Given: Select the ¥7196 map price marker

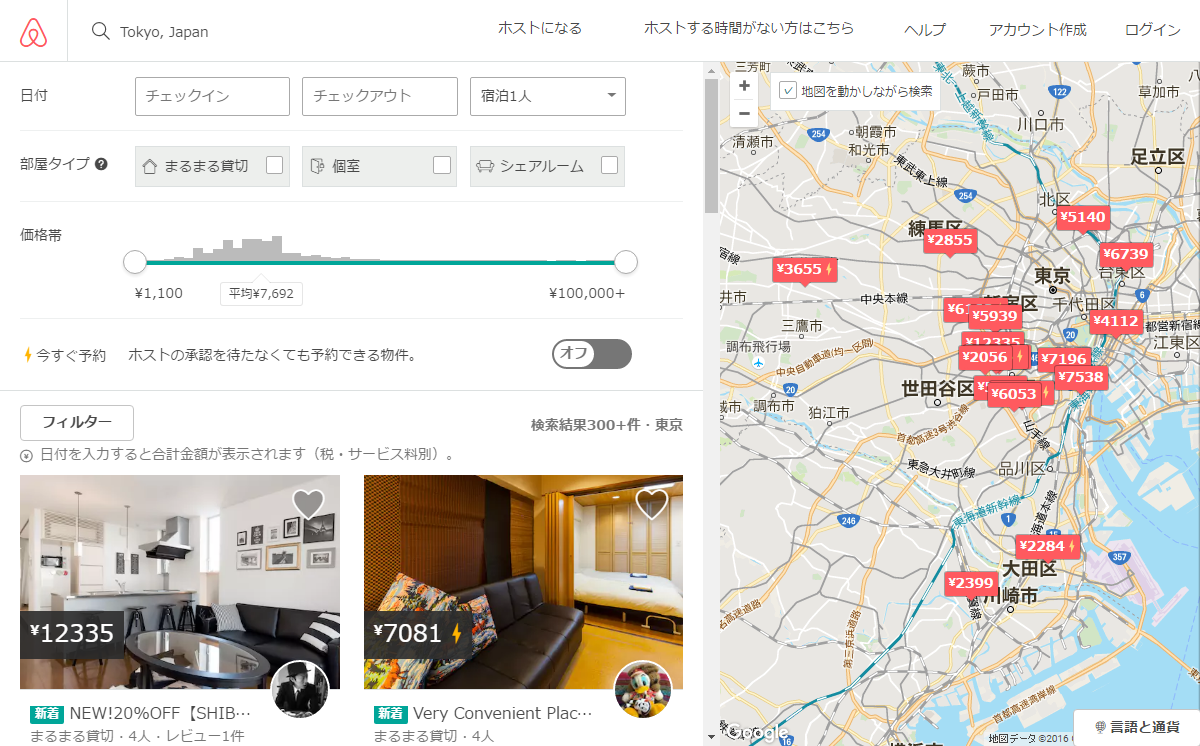Looking at the screenshot, I should pyautogui.click(x=1063, y=359).
